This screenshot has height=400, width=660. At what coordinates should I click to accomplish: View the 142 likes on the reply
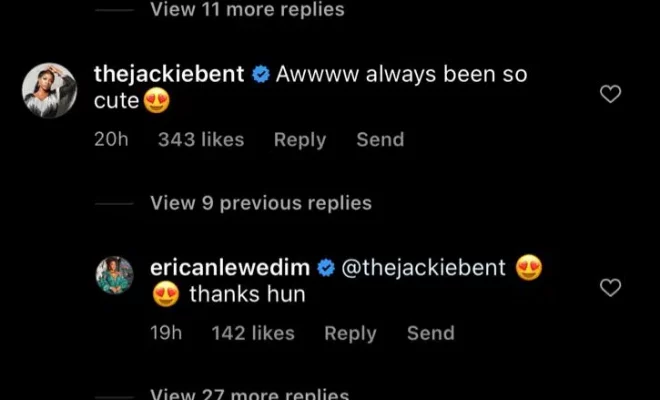click(253, 333)
